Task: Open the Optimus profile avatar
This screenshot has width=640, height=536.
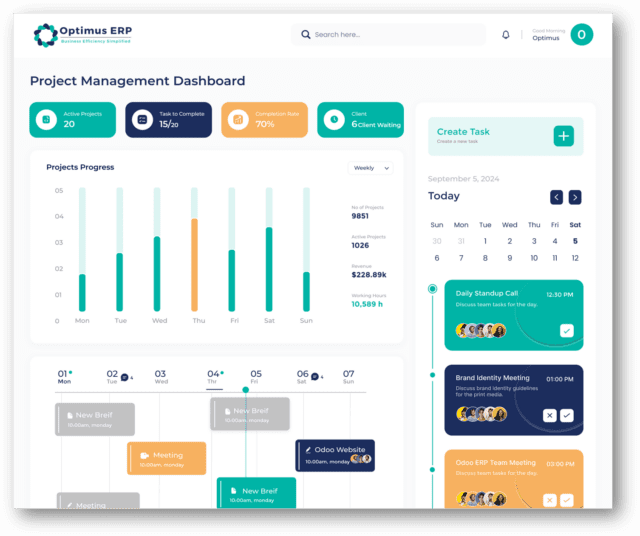Action: click(581, 34)
